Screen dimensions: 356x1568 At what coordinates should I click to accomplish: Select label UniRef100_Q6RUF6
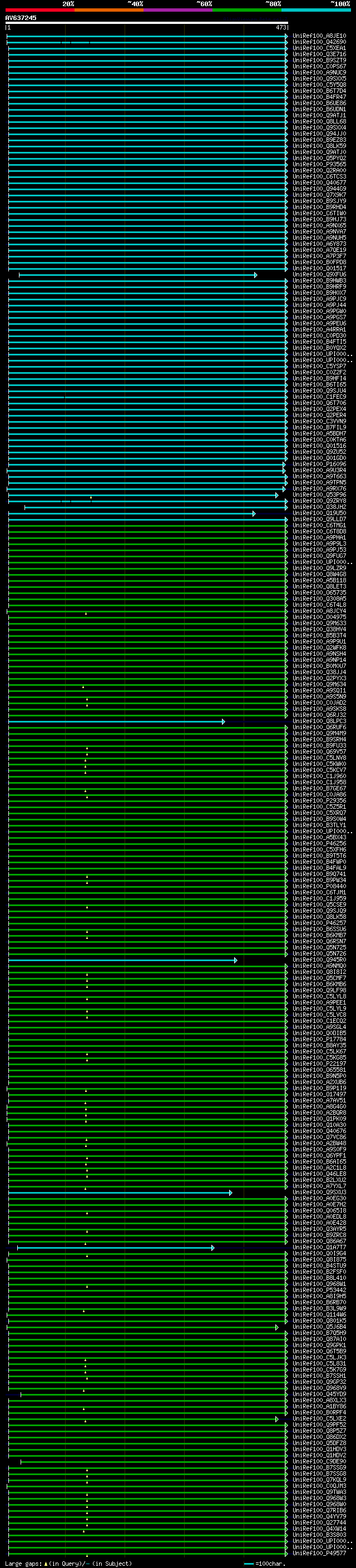coord(319,728)
